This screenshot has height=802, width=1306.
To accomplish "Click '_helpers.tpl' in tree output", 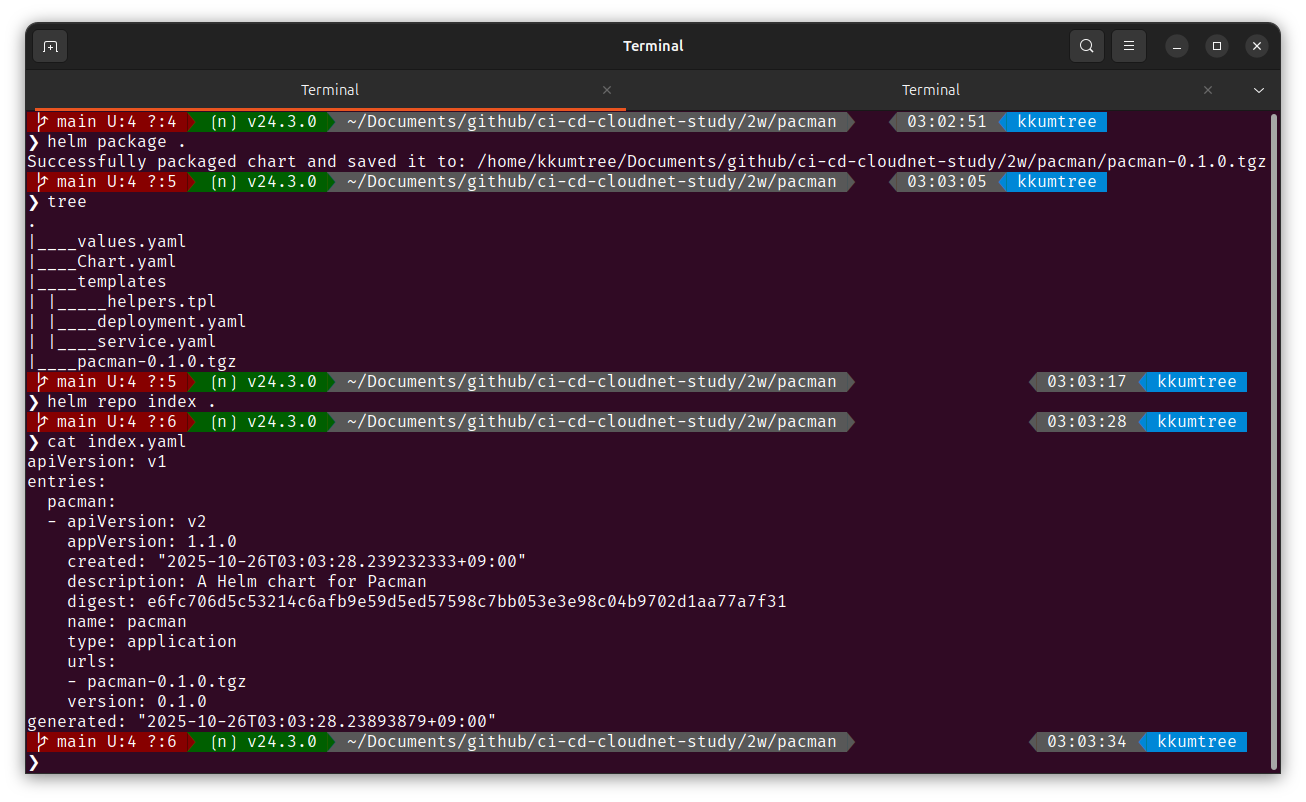I will 156,302.
